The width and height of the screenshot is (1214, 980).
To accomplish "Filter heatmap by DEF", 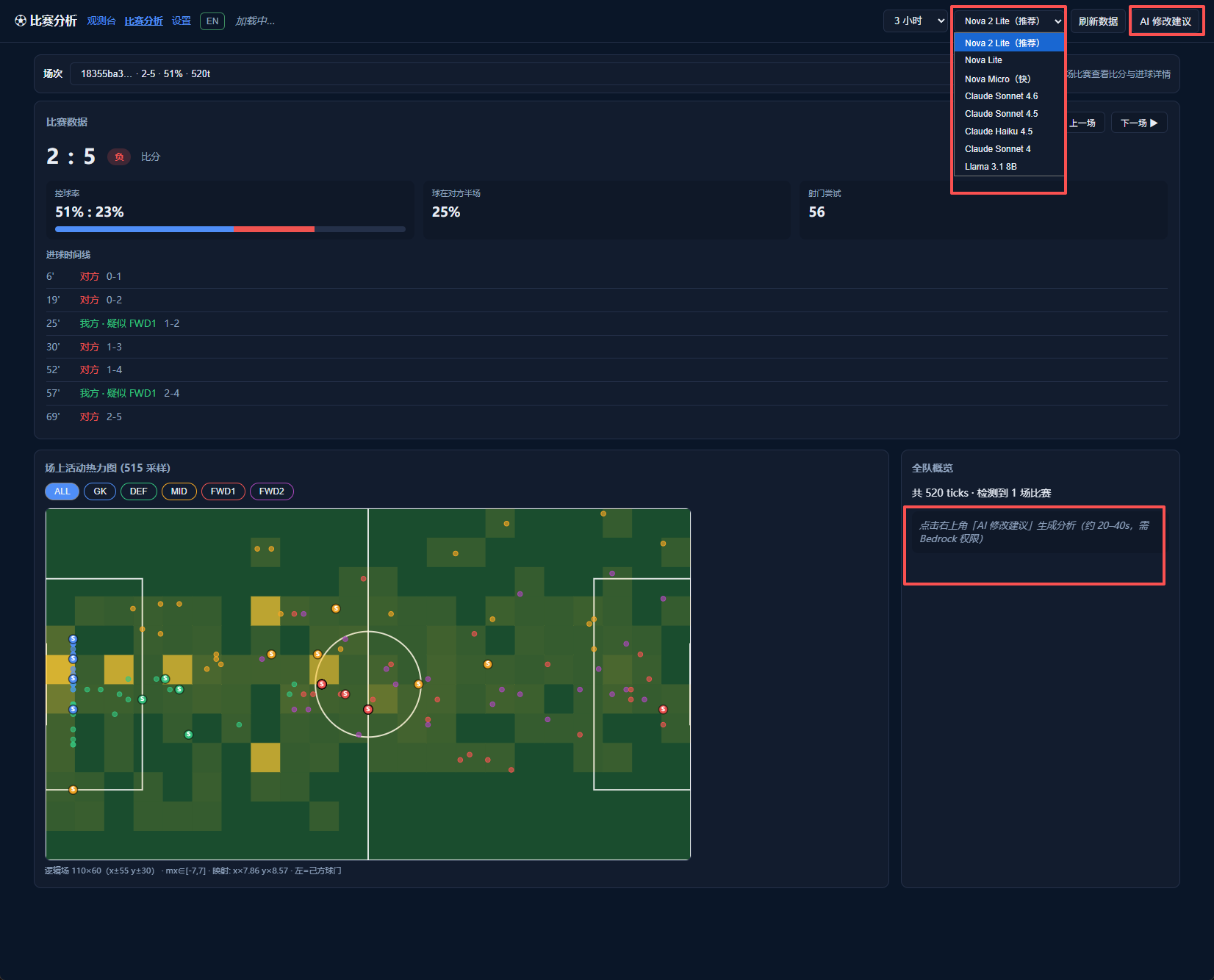I will pyautogui.click(x=139, y=491).
